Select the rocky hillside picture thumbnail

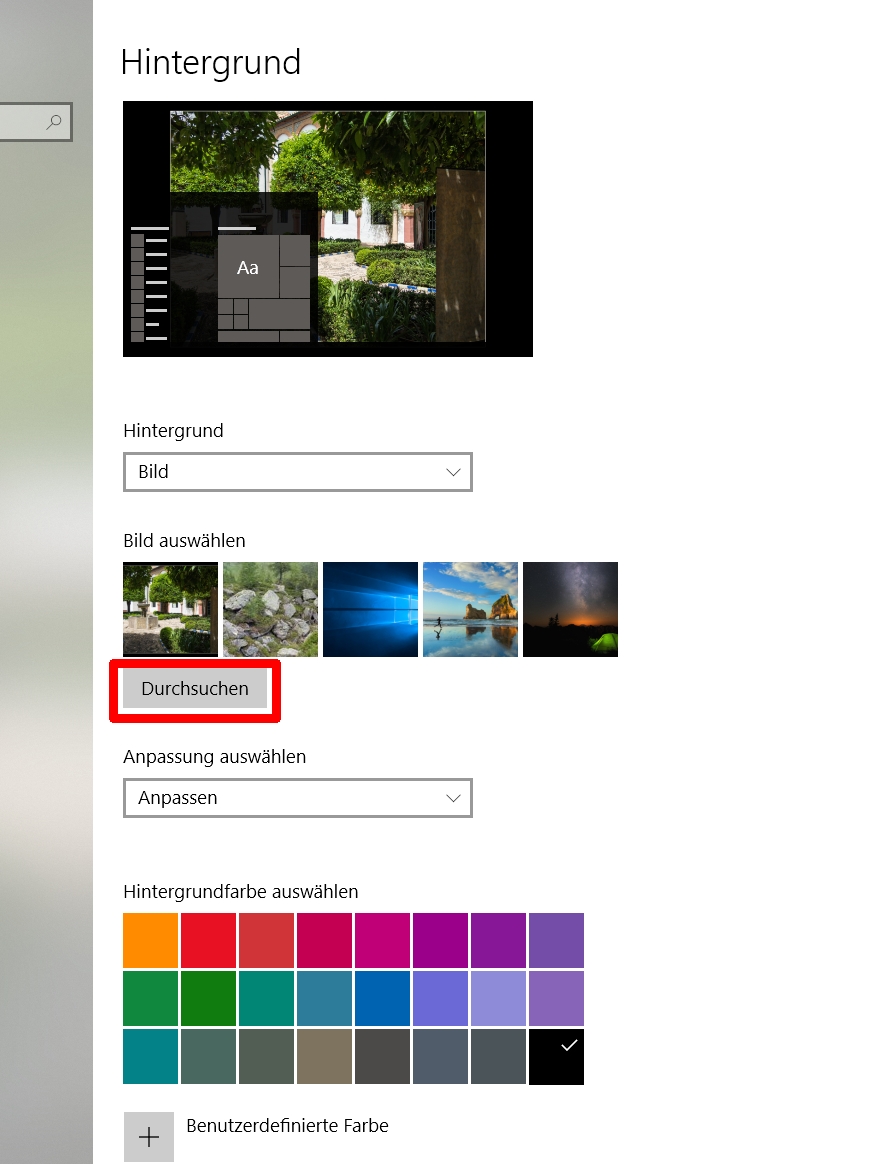pyautogui.click(x=270, y=609)
